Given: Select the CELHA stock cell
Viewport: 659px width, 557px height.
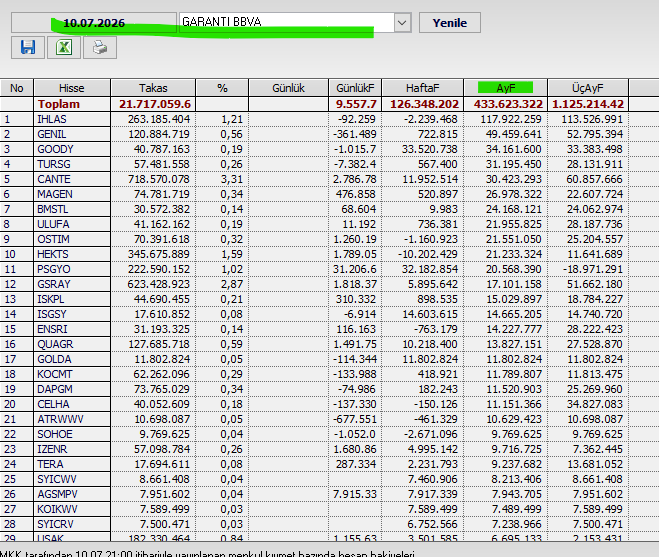Looking at the screenshot, I should 72,404.
